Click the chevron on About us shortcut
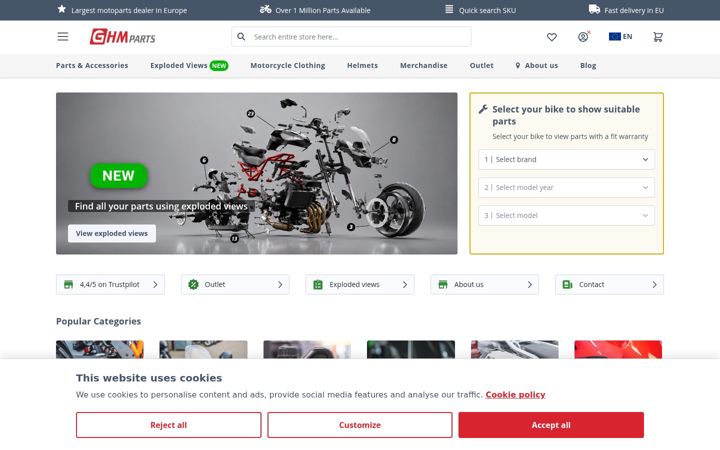The width and height of the screenshot is (720, 450). [529, 285]
